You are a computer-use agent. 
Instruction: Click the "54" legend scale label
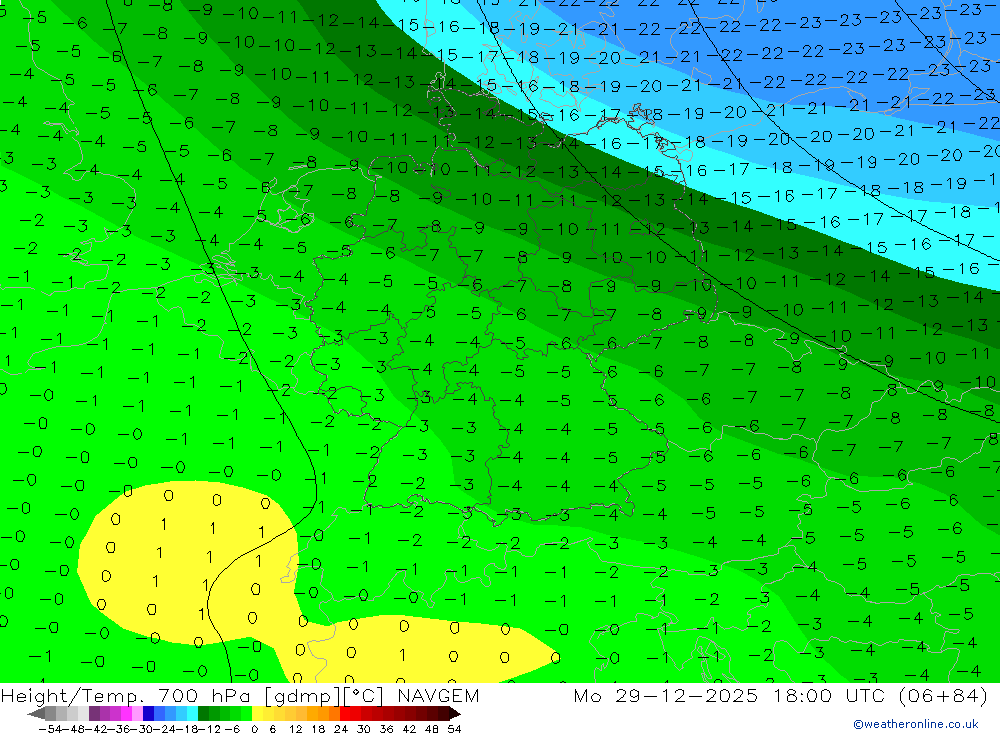[x=454, y=729]
